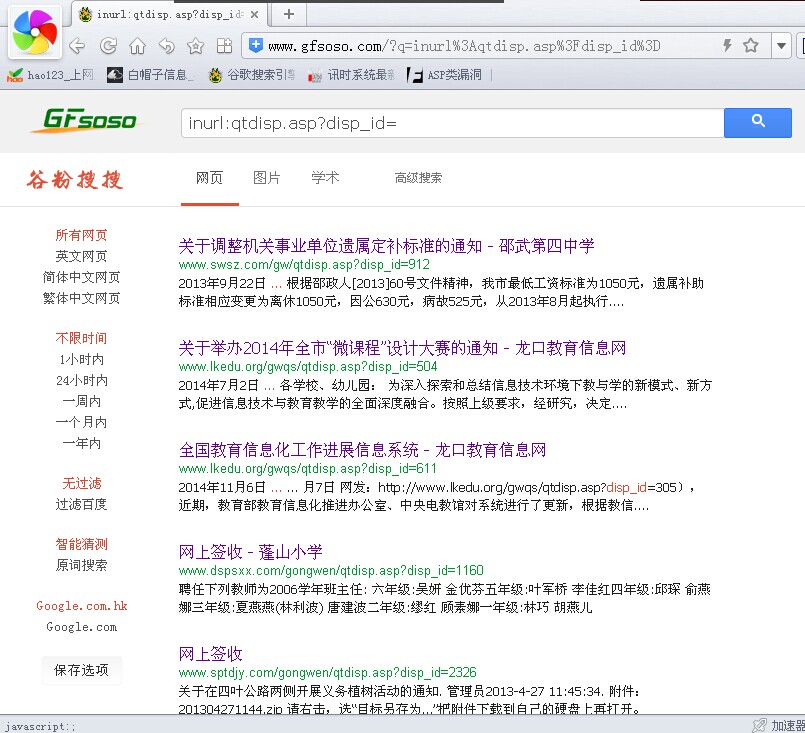Select 过滤百度 option

tap(81, 505)
